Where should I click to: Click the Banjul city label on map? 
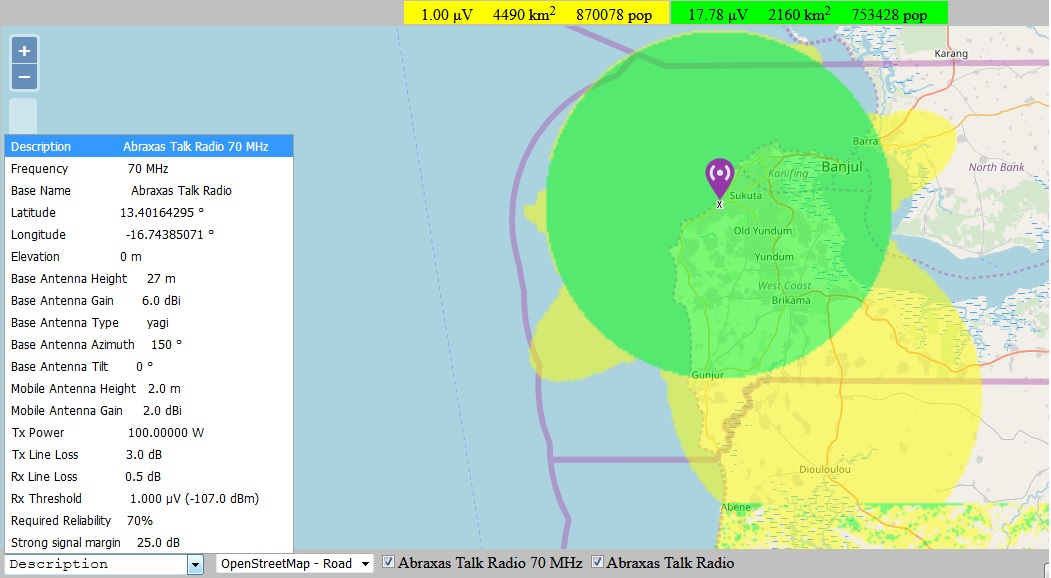click(840, 167)
